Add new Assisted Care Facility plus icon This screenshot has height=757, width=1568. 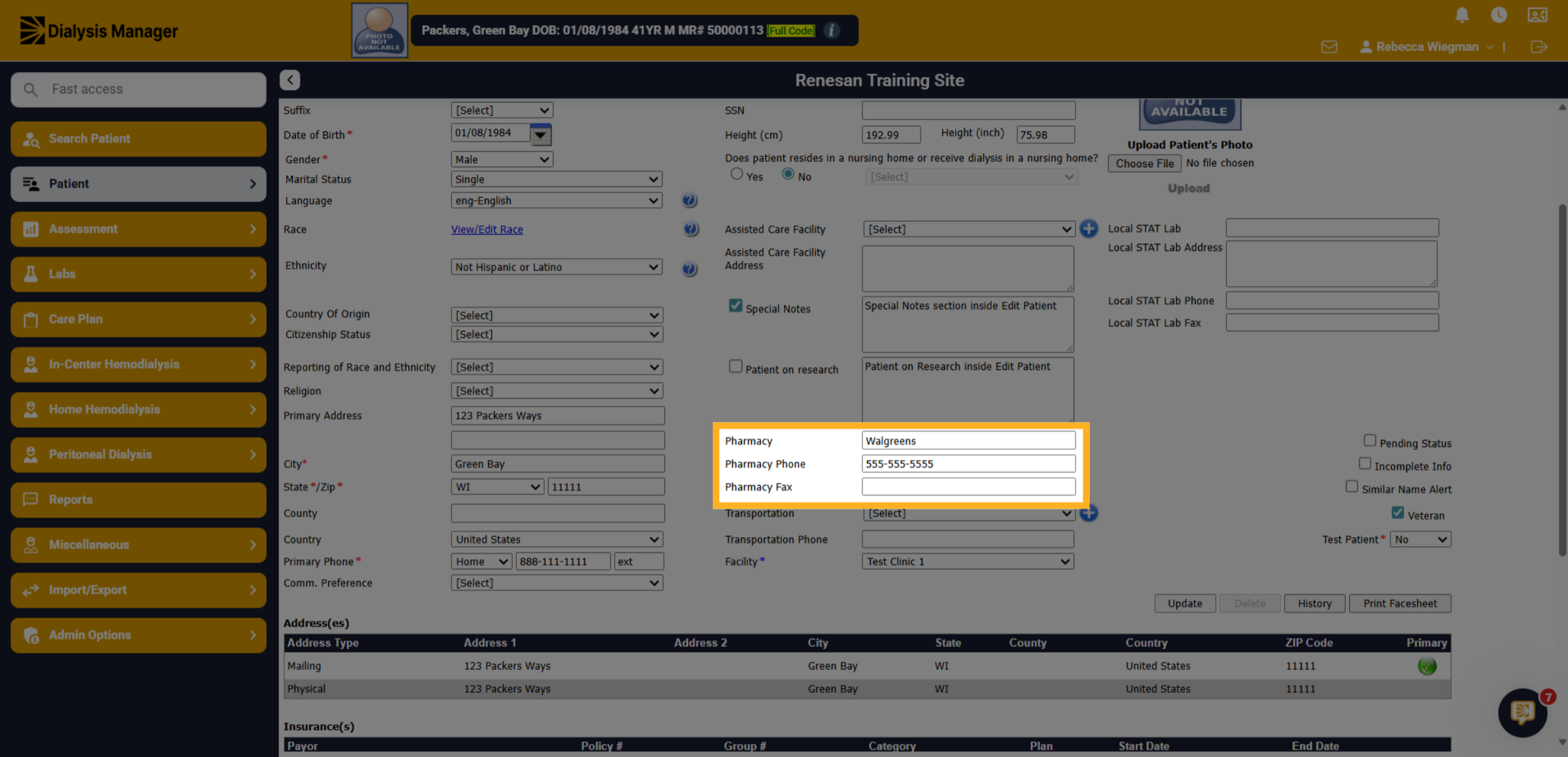pos(1088,229)
